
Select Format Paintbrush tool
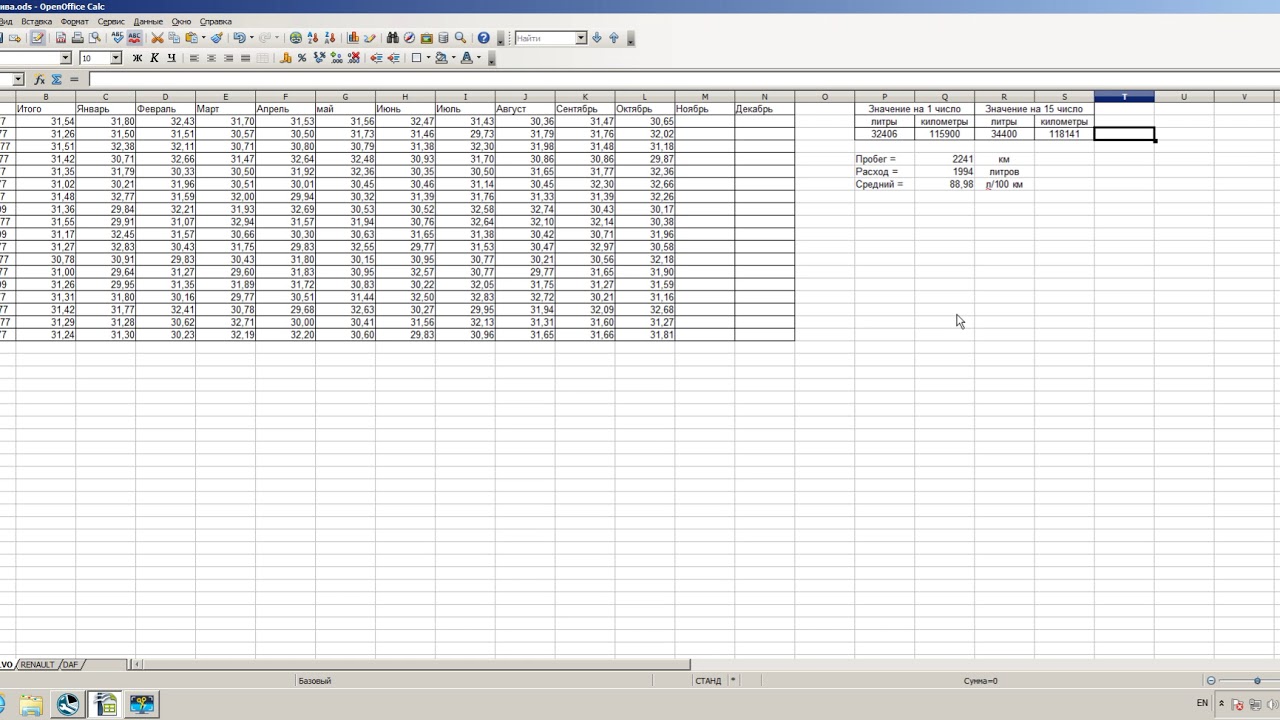(216, 38)
